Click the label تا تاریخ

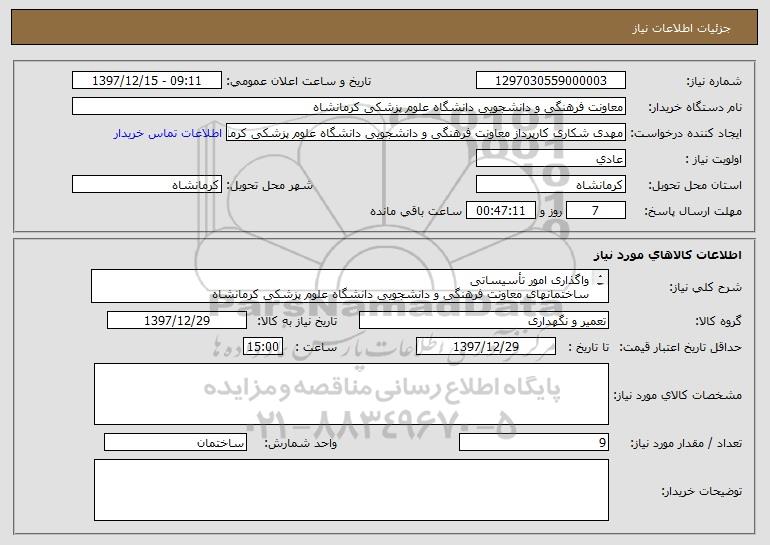coord(588,347)
